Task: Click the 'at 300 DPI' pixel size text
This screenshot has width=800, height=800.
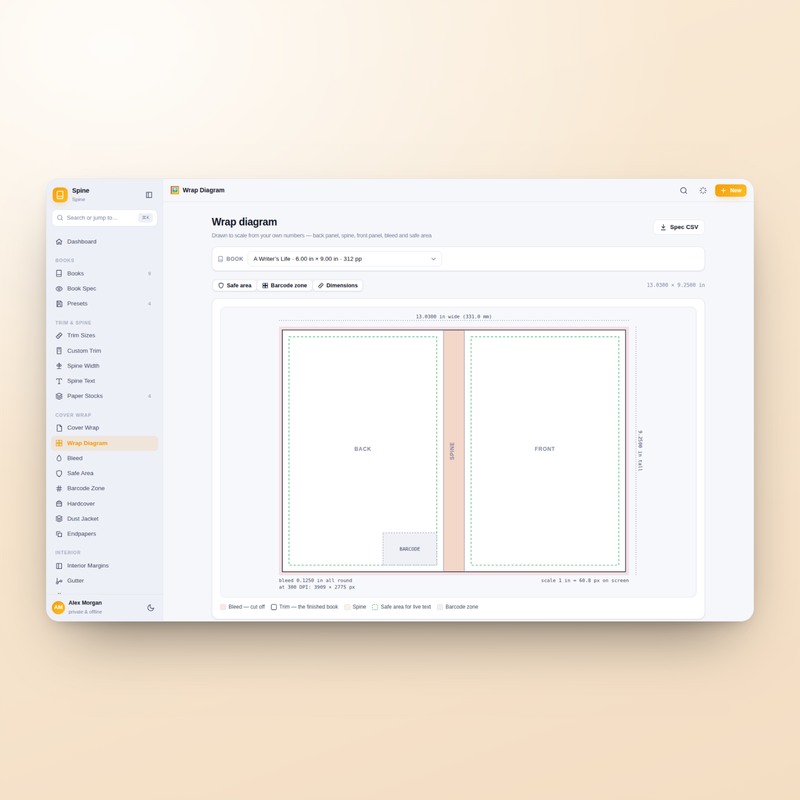Action: tap(317, 587)
